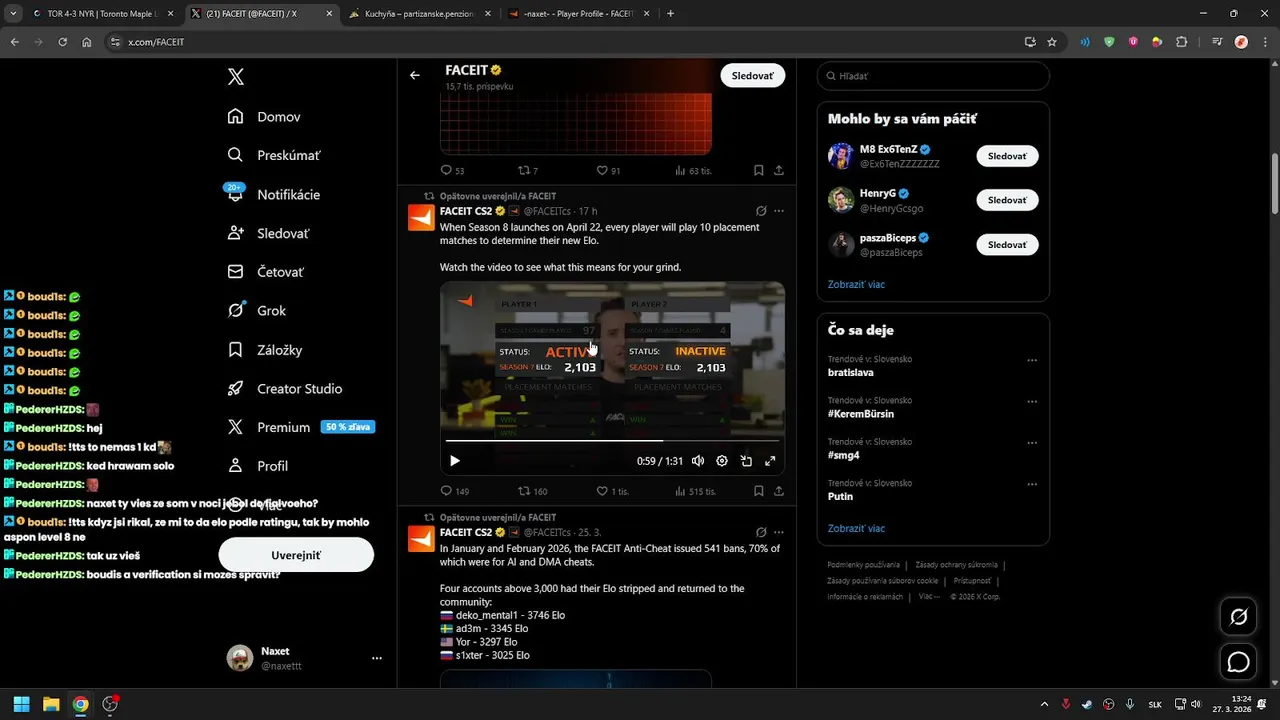
Task: Open options for #KeremBürsin trend
Action: [1032, 402]
